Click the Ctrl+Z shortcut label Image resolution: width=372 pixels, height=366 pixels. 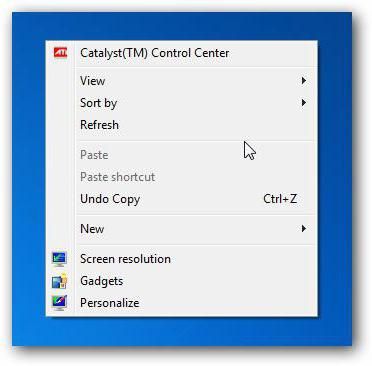[x=280, y=199]
